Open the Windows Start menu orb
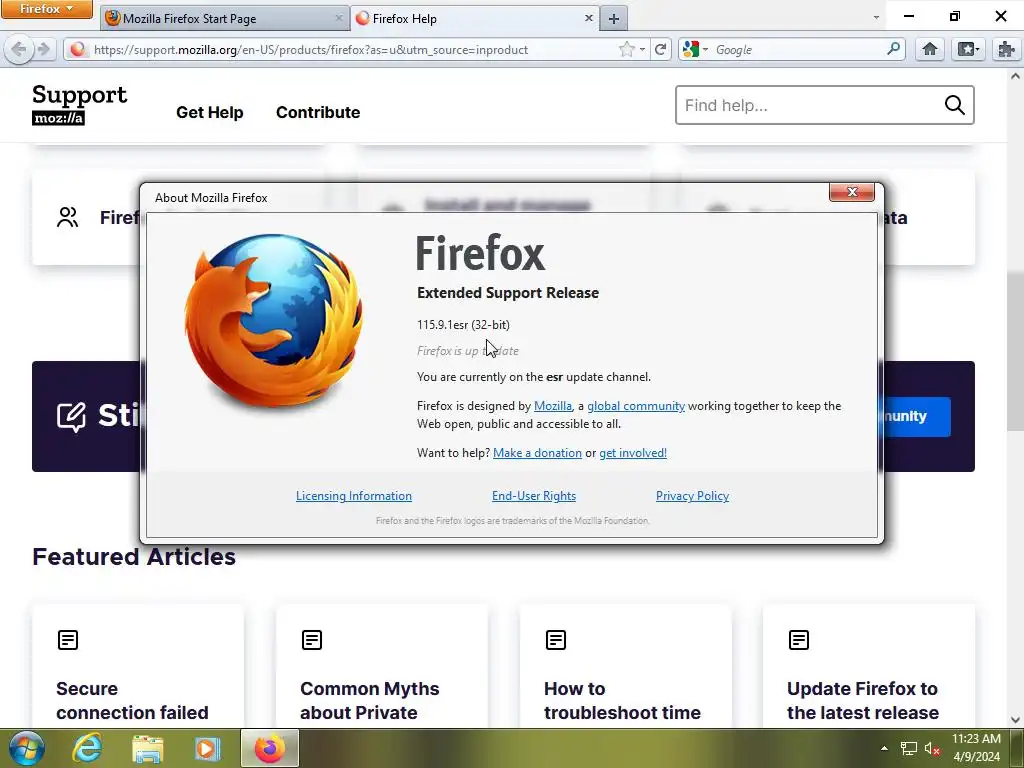 (x=27, y=748)
